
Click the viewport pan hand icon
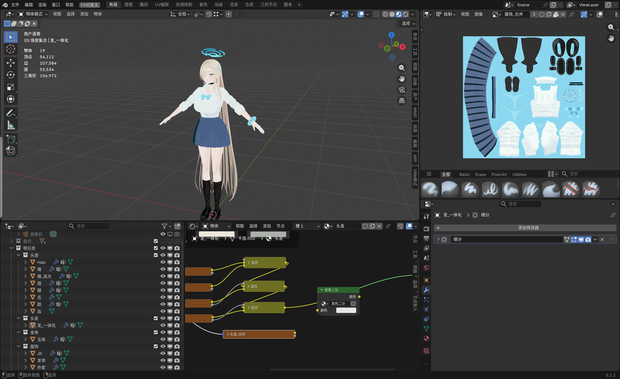tap(402, 79)
